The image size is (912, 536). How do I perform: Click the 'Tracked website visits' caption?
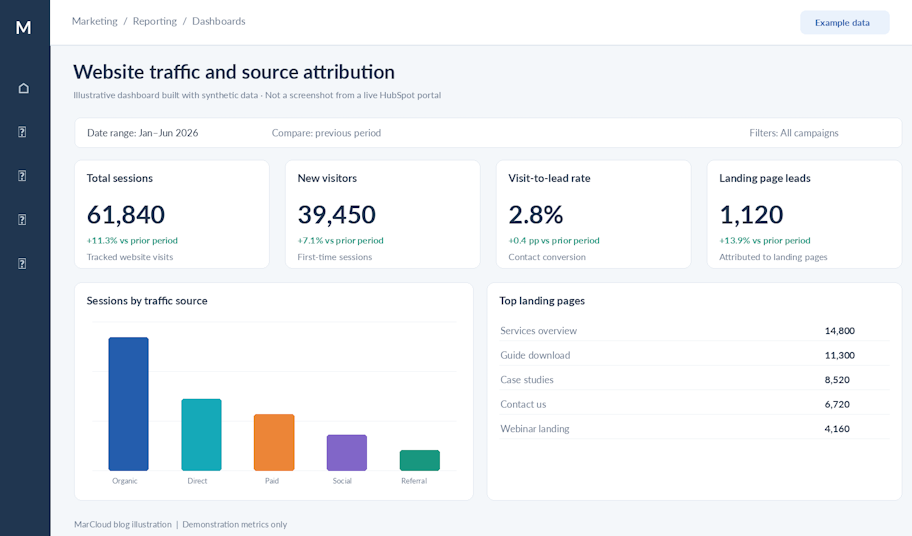tap(130, 257)
